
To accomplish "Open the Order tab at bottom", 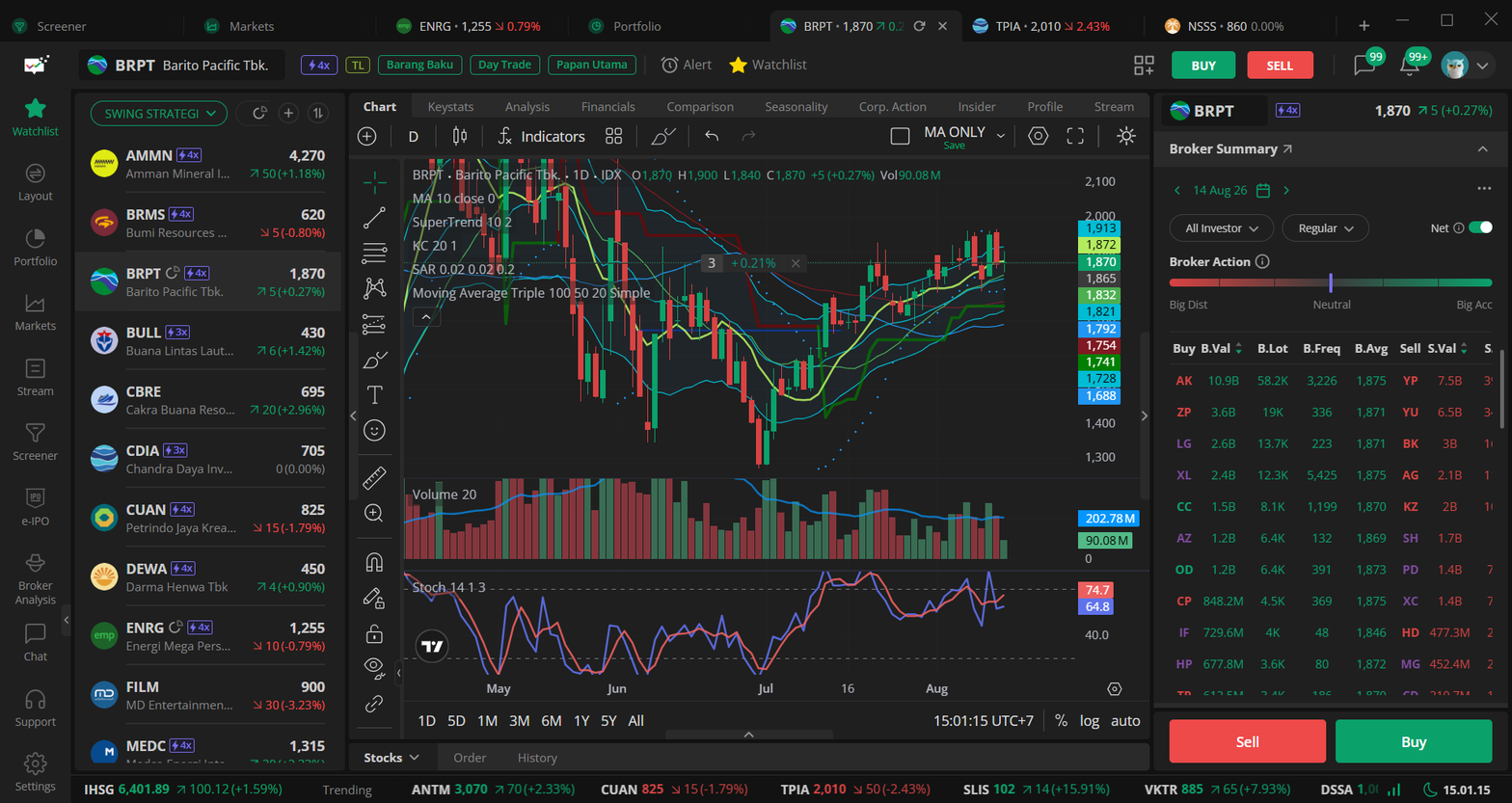I will [x=470, y=758].
